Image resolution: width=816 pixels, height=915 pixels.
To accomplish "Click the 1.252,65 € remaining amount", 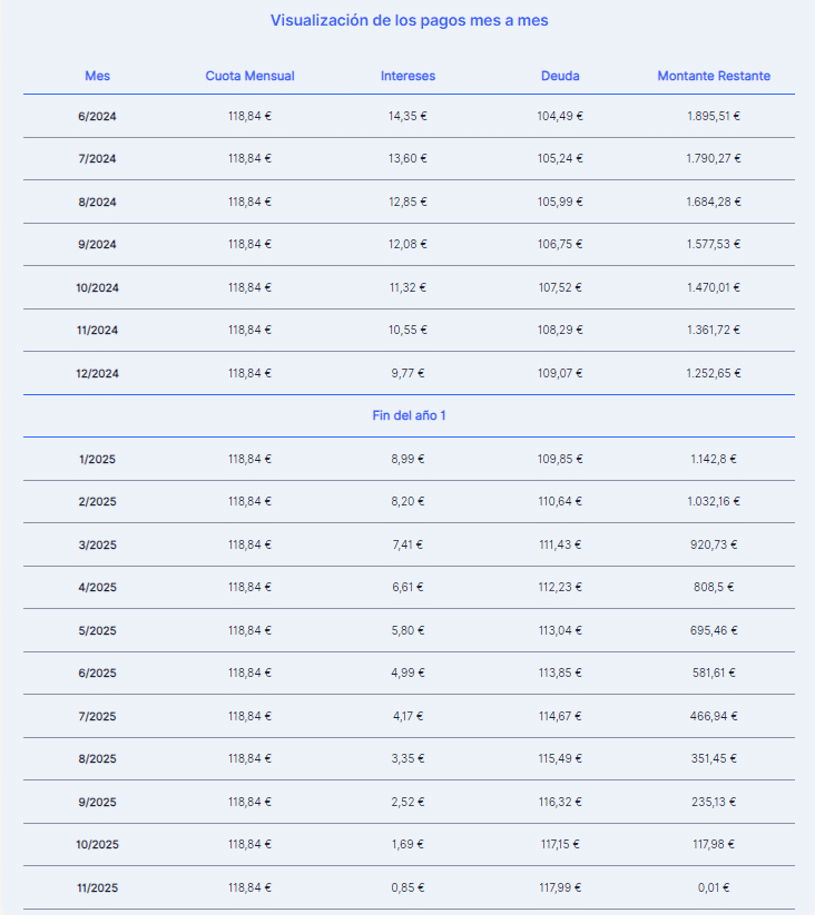I will 714,373.
